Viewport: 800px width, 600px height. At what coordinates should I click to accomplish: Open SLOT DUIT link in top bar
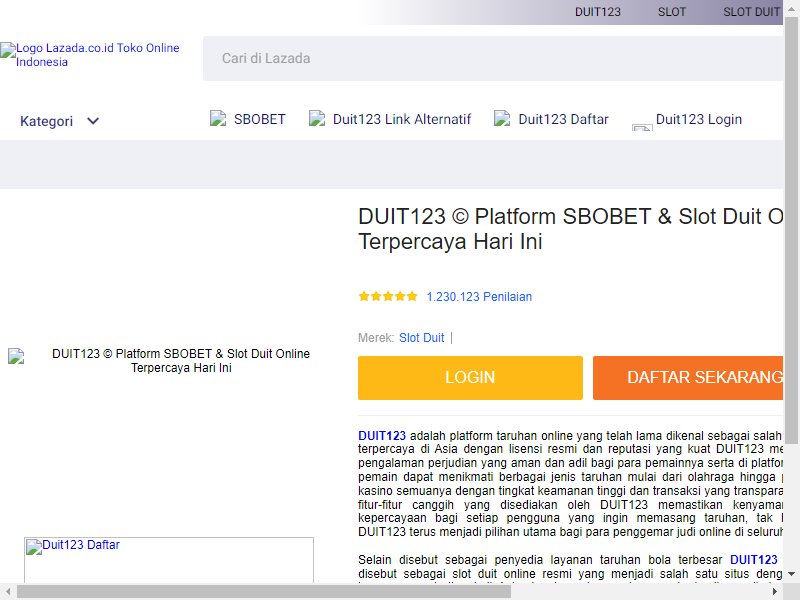pos(752,12)
